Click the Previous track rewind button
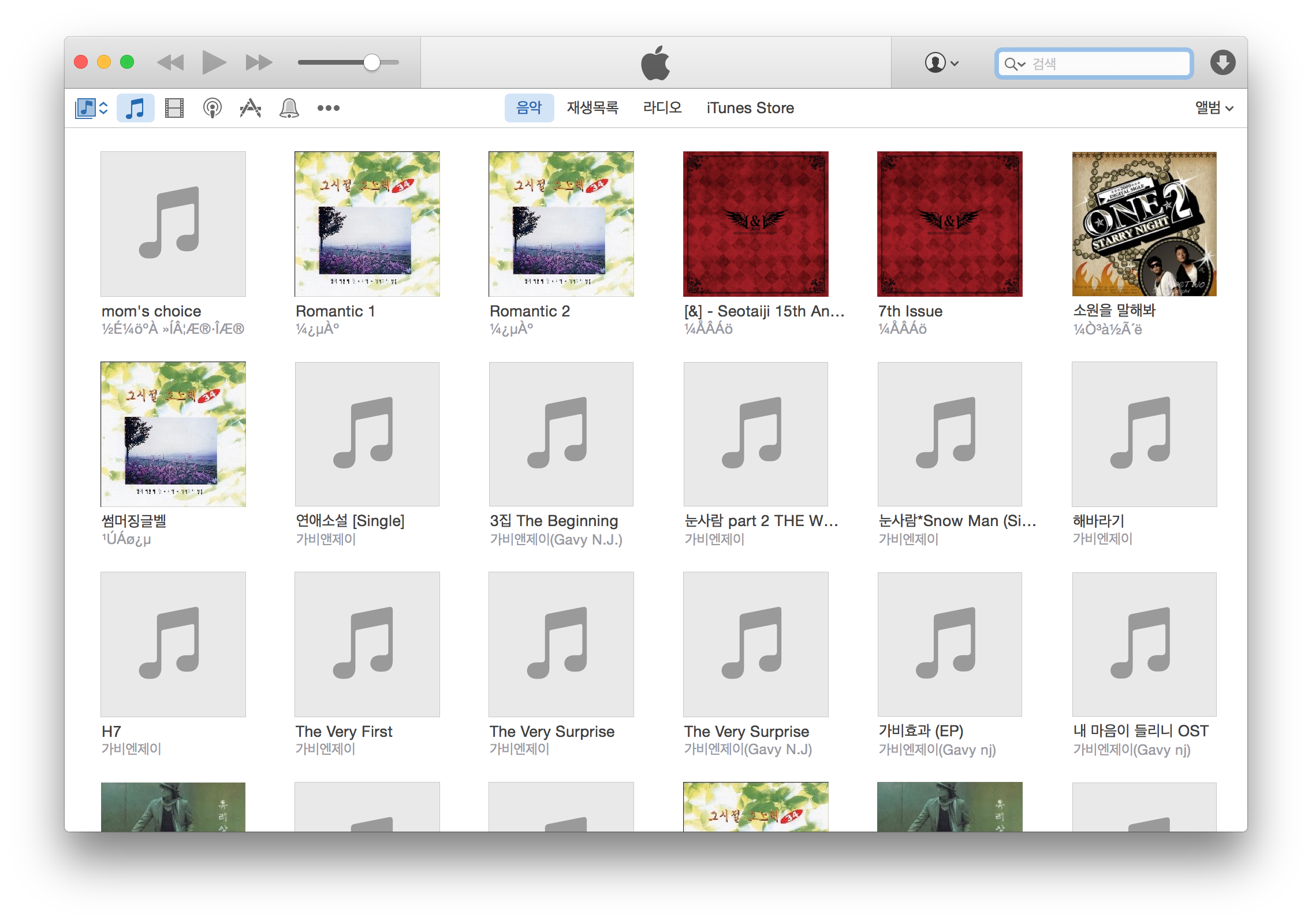 tap(170, 62)
